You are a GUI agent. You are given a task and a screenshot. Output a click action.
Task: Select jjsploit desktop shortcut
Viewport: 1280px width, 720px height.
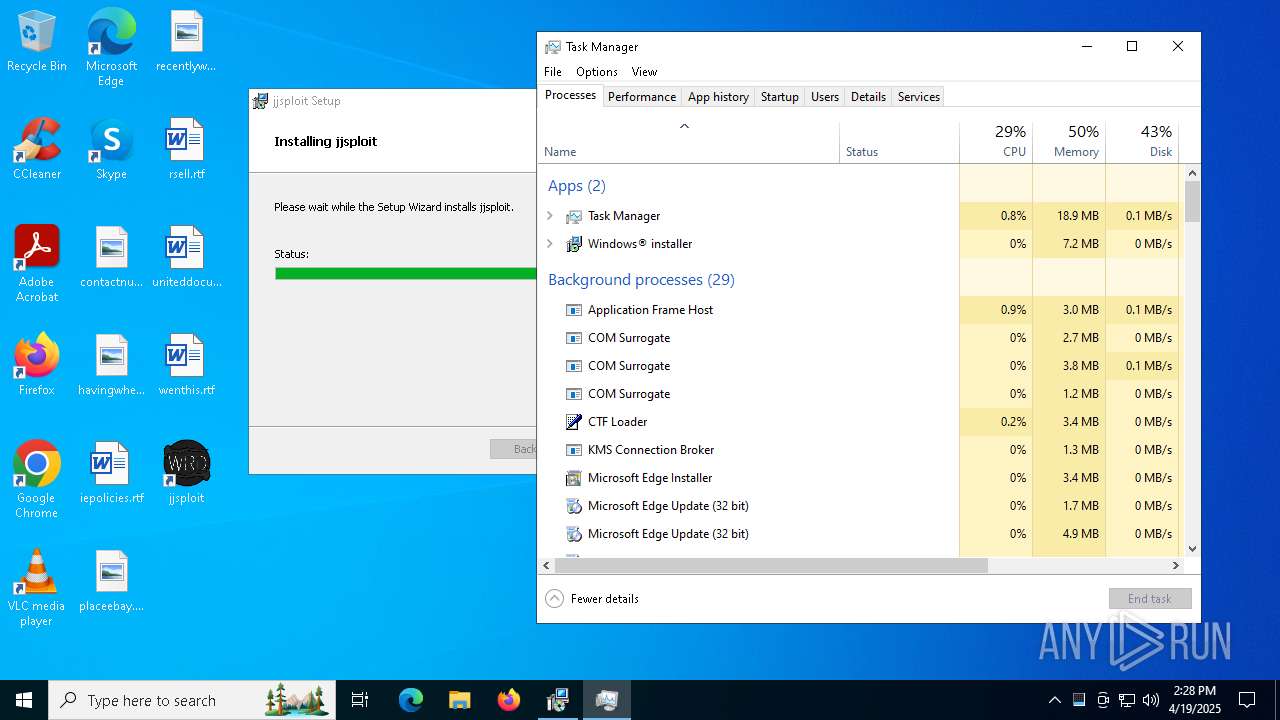[x=186, y=472]
